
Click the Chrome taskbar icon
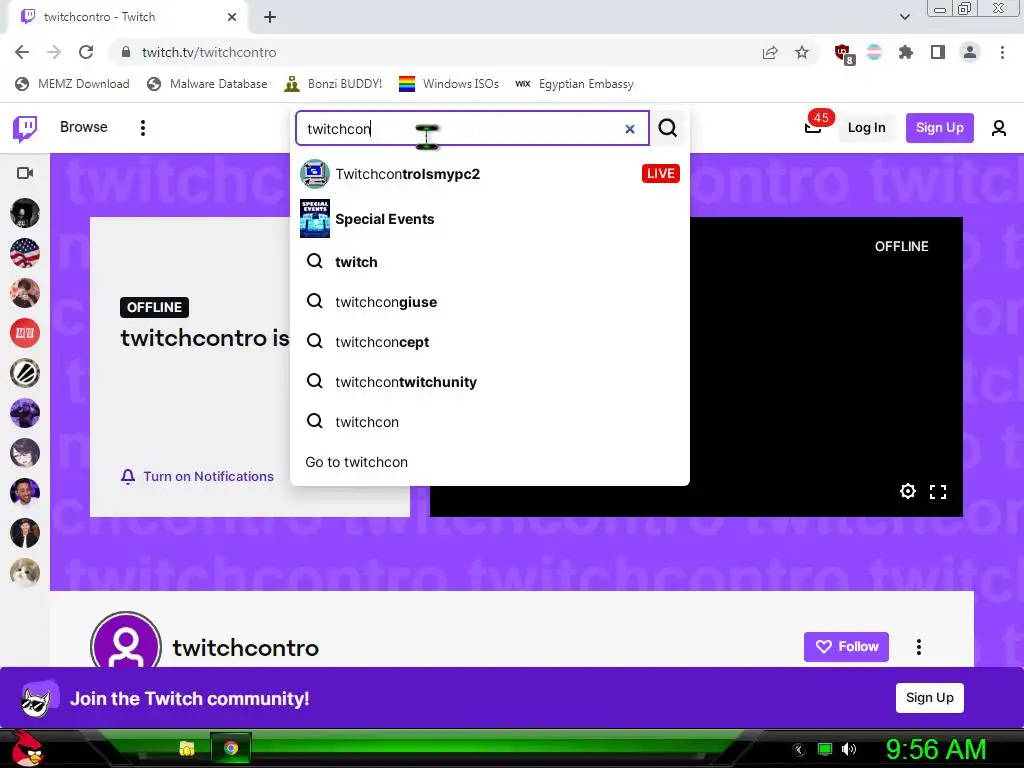click(231, 748)
